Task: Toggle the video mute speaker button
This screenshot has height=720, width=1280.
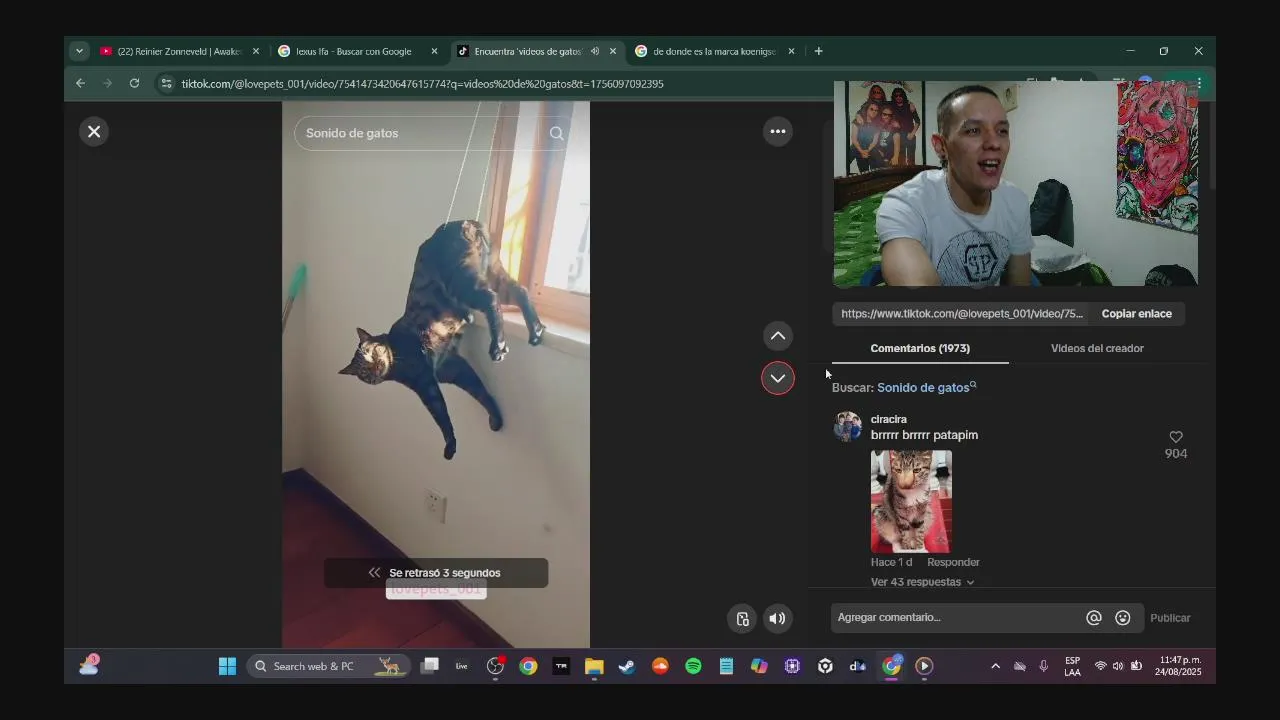Action: (x=777, y=618)
